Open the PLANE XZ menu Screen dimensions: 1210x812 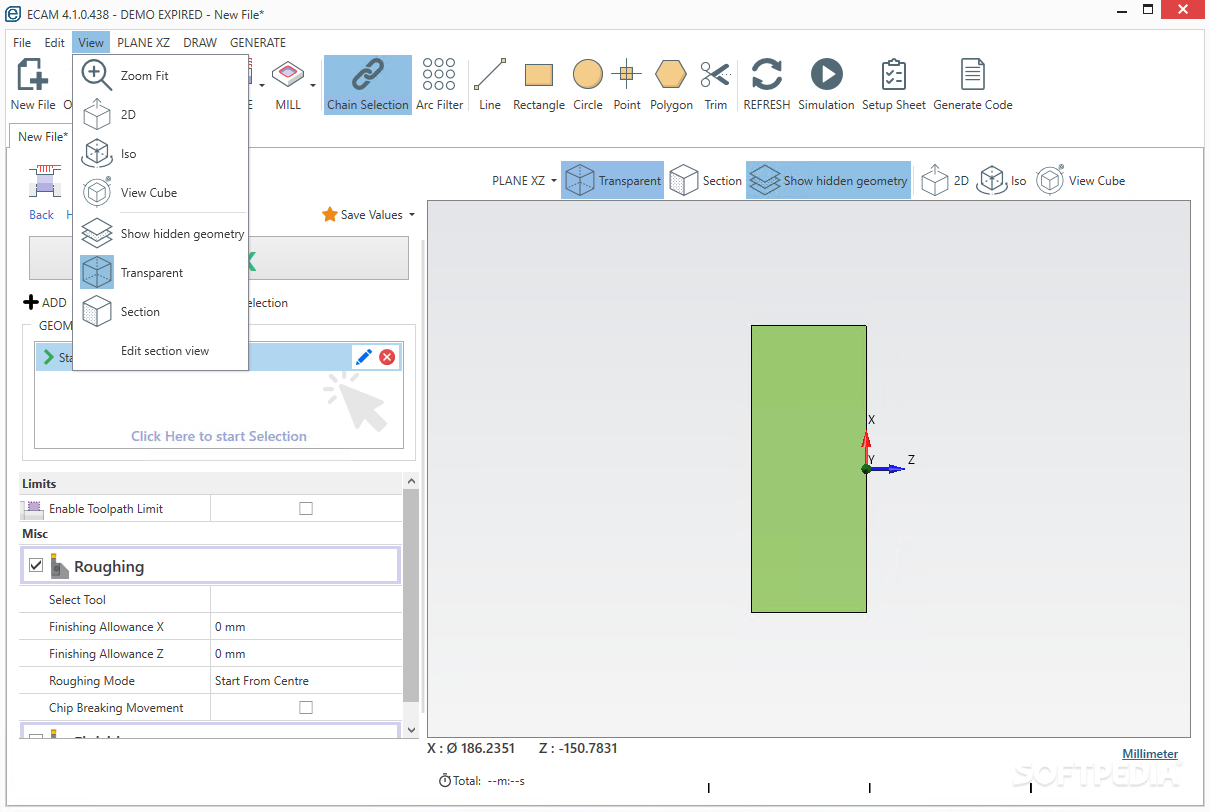click(143, 43)
